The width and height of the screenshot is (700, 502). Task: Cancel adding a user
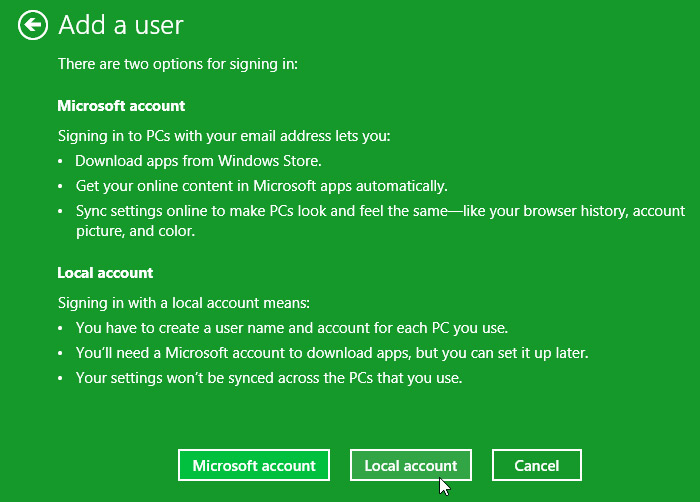click(537, 466)
